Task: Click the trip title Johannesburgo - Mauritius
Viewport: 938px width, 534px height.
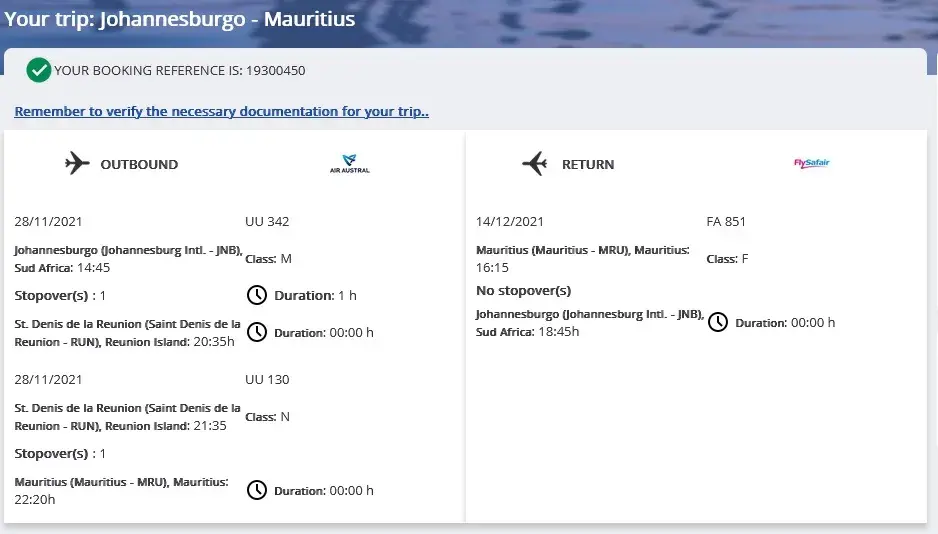Action: click(227, 18)
